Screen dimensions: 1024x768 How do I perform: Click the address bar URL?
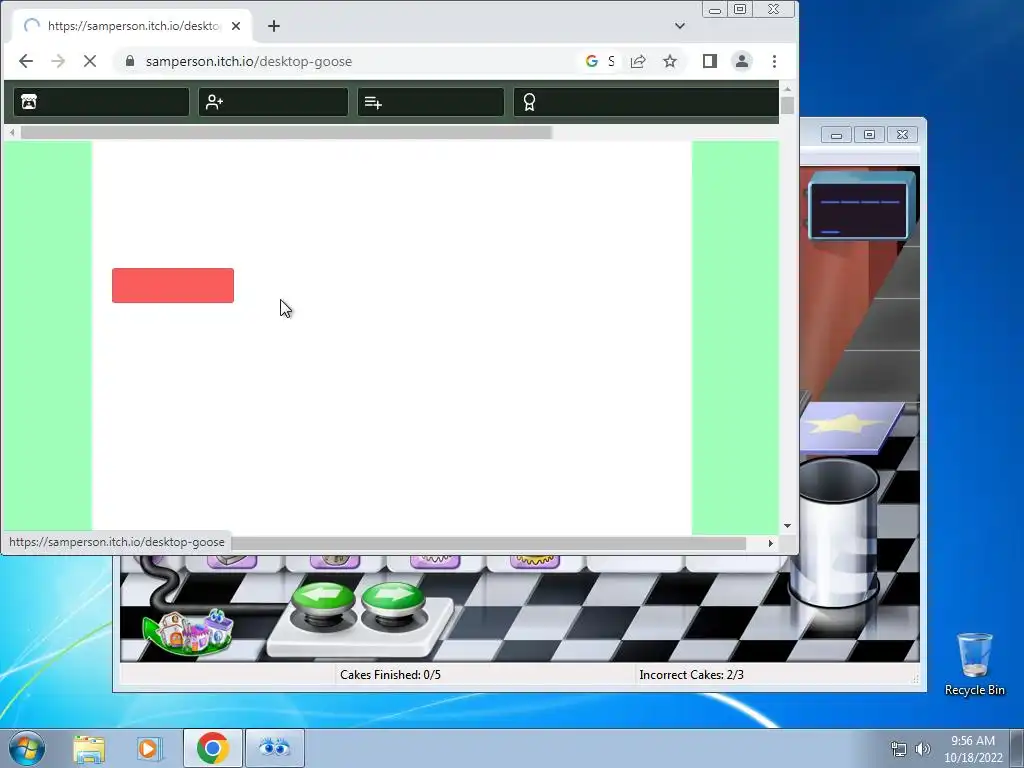(249, 61)
